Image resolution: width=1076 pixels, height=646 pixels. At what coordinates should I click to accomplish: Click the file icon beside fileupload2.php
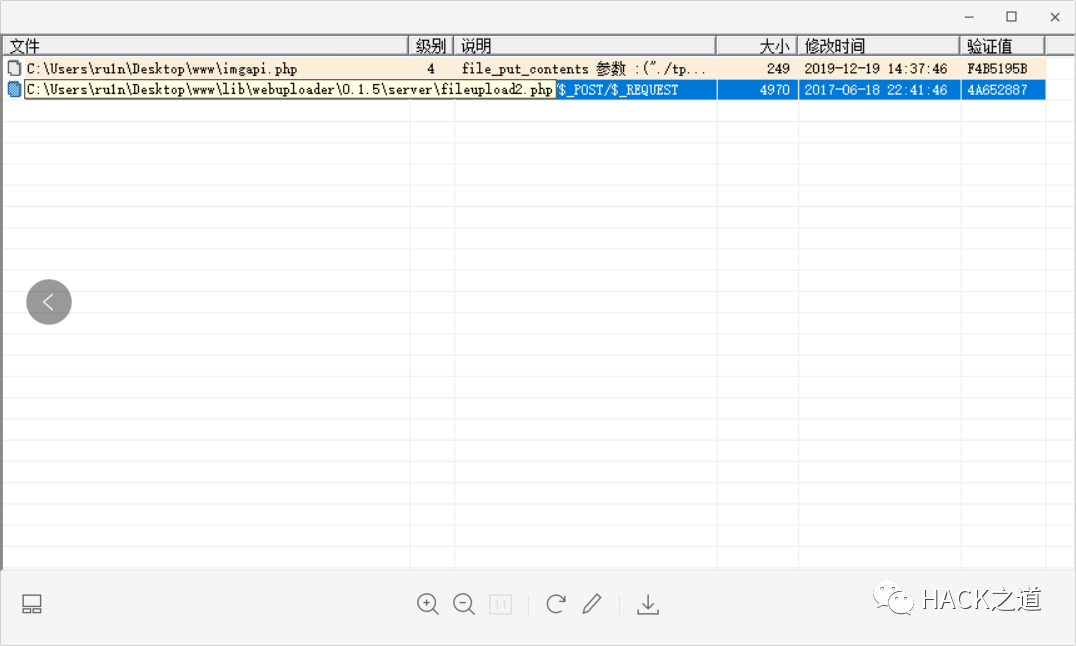pos(13,89)
